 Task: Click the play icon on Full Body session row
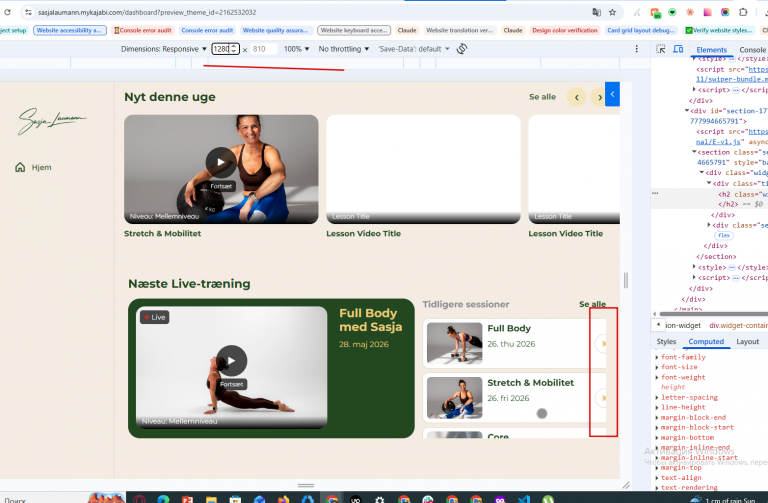pyautogui.click(x=601, y=343)
